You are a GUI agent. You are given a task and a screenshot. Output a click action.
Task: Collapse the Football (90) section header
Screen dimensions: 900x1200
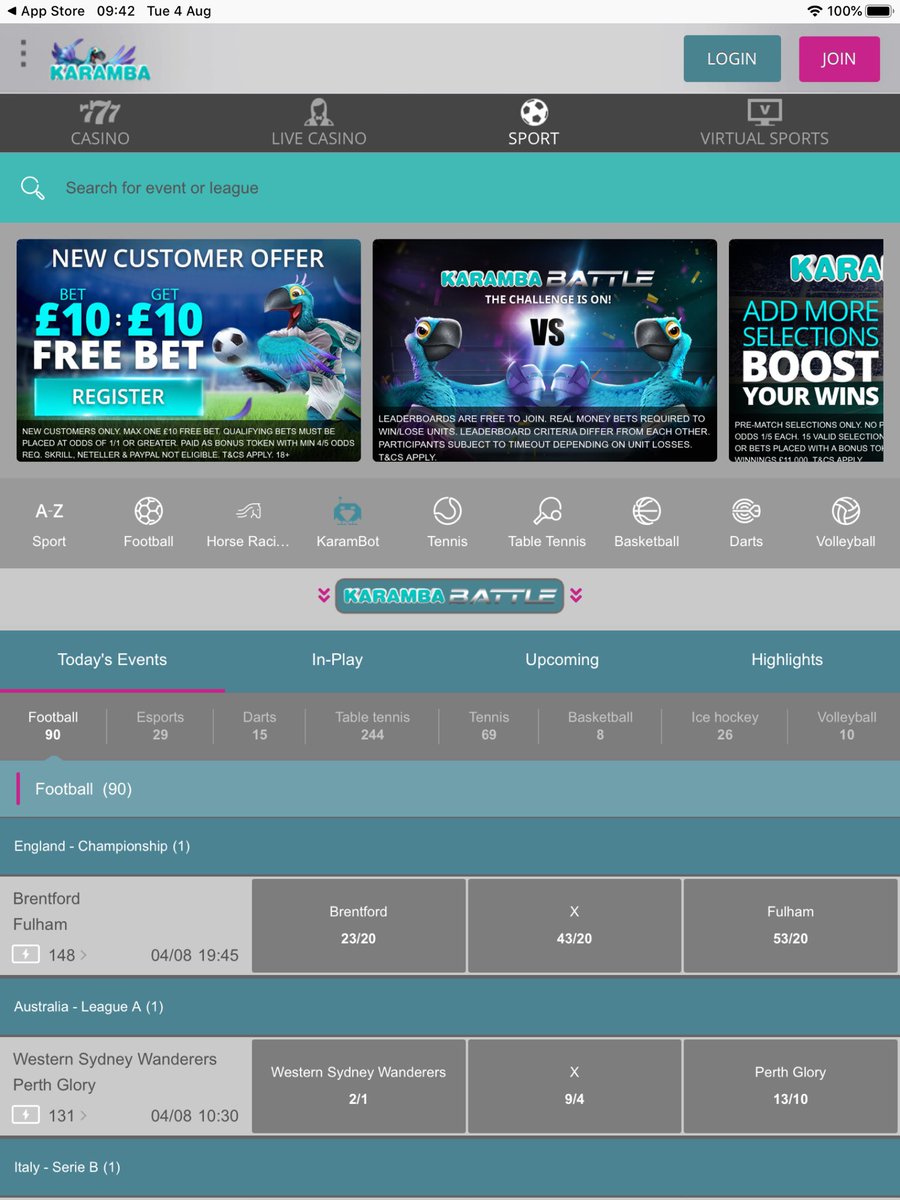tap(450, 789)
